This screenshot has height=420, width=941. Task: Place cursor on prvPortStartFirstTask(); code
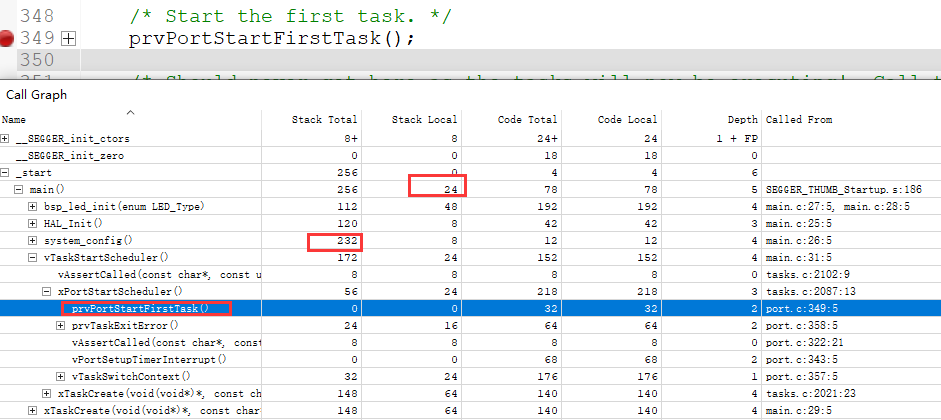tap(272, 39)
